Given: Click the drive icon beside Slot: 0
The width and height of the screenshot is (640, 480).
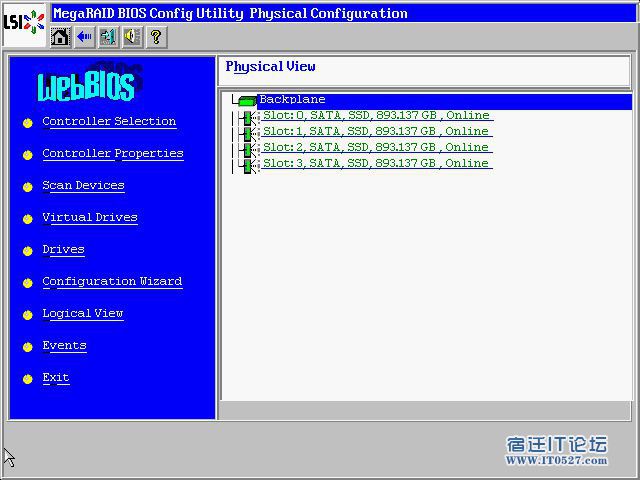Looking at the screenshot, I should point(249,118).
